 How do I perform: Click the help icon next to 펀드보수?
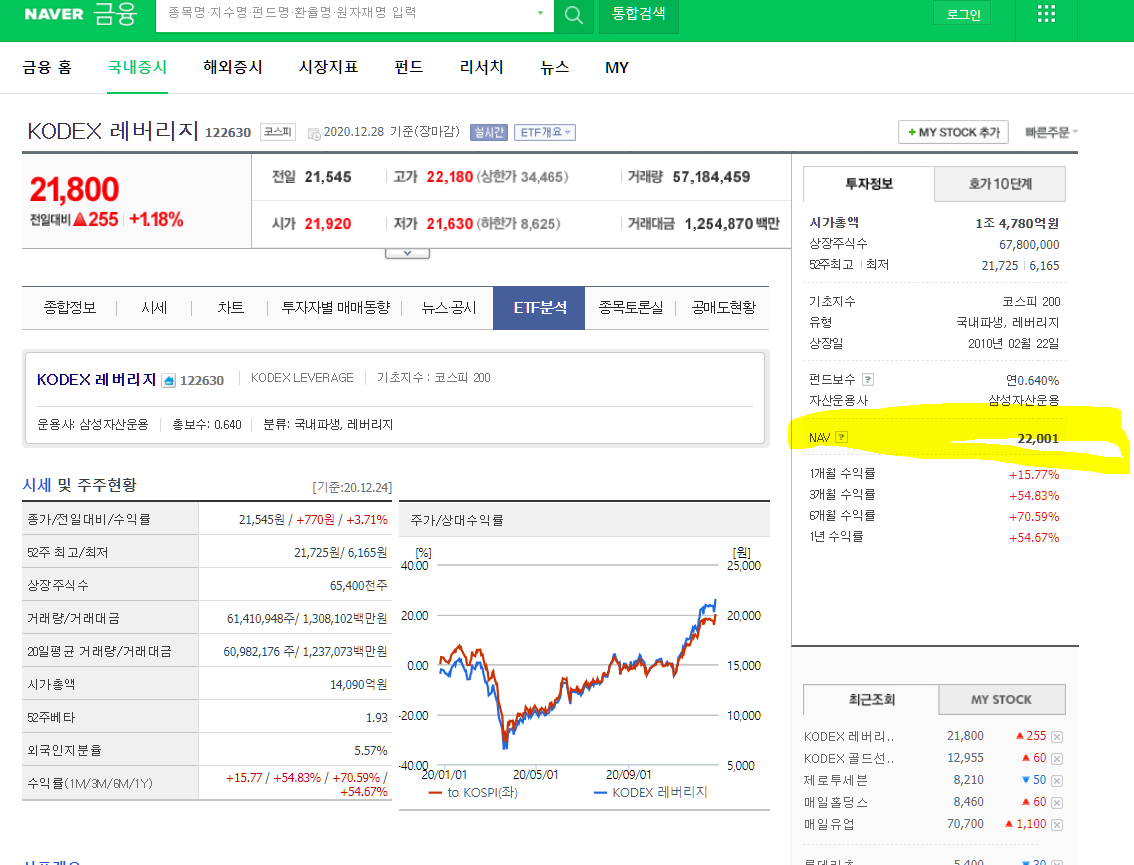868,380
